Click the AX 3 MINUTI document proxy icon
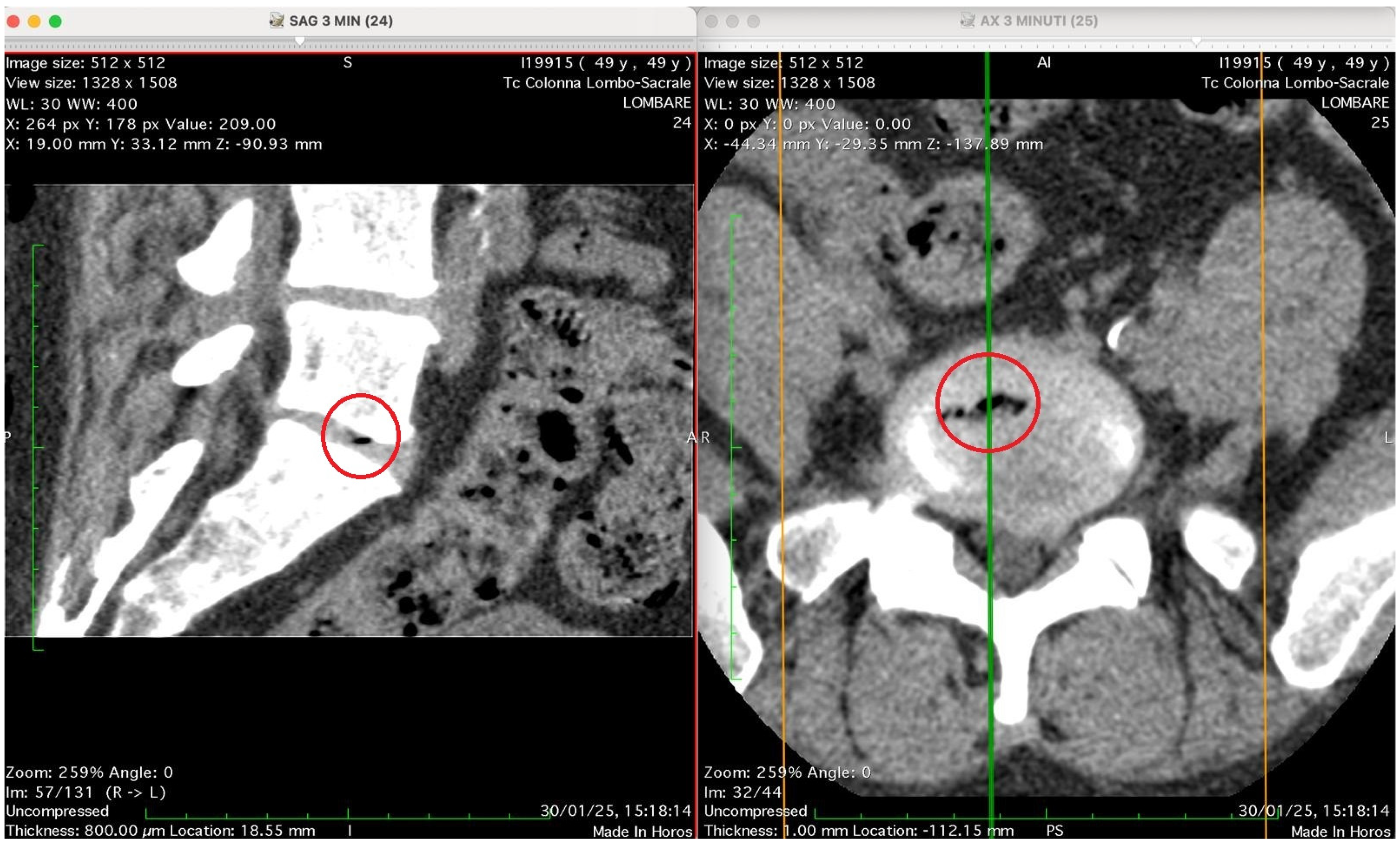 coord(967,21)
